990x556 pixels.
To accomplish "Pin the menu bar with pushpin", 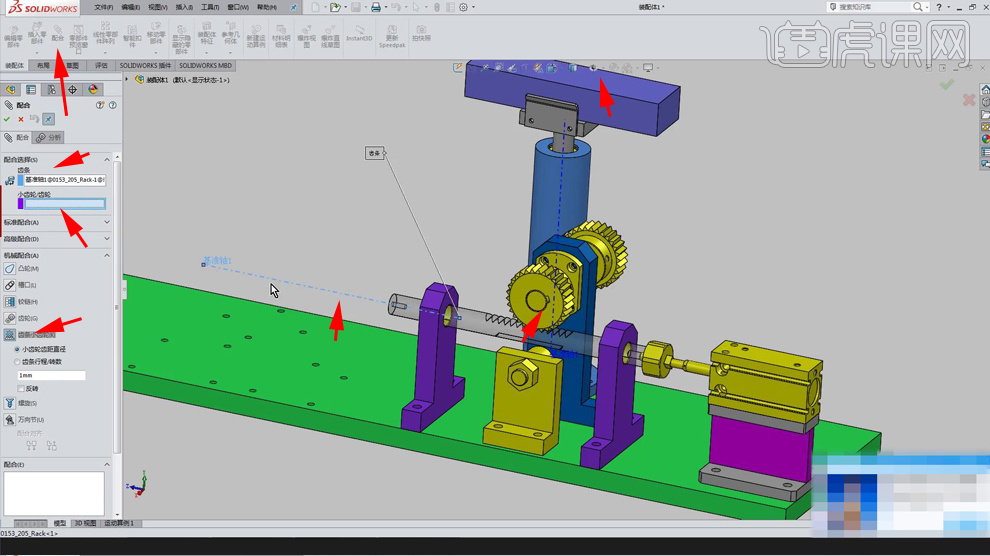I will pyautogui.click(x=294, y=7).
